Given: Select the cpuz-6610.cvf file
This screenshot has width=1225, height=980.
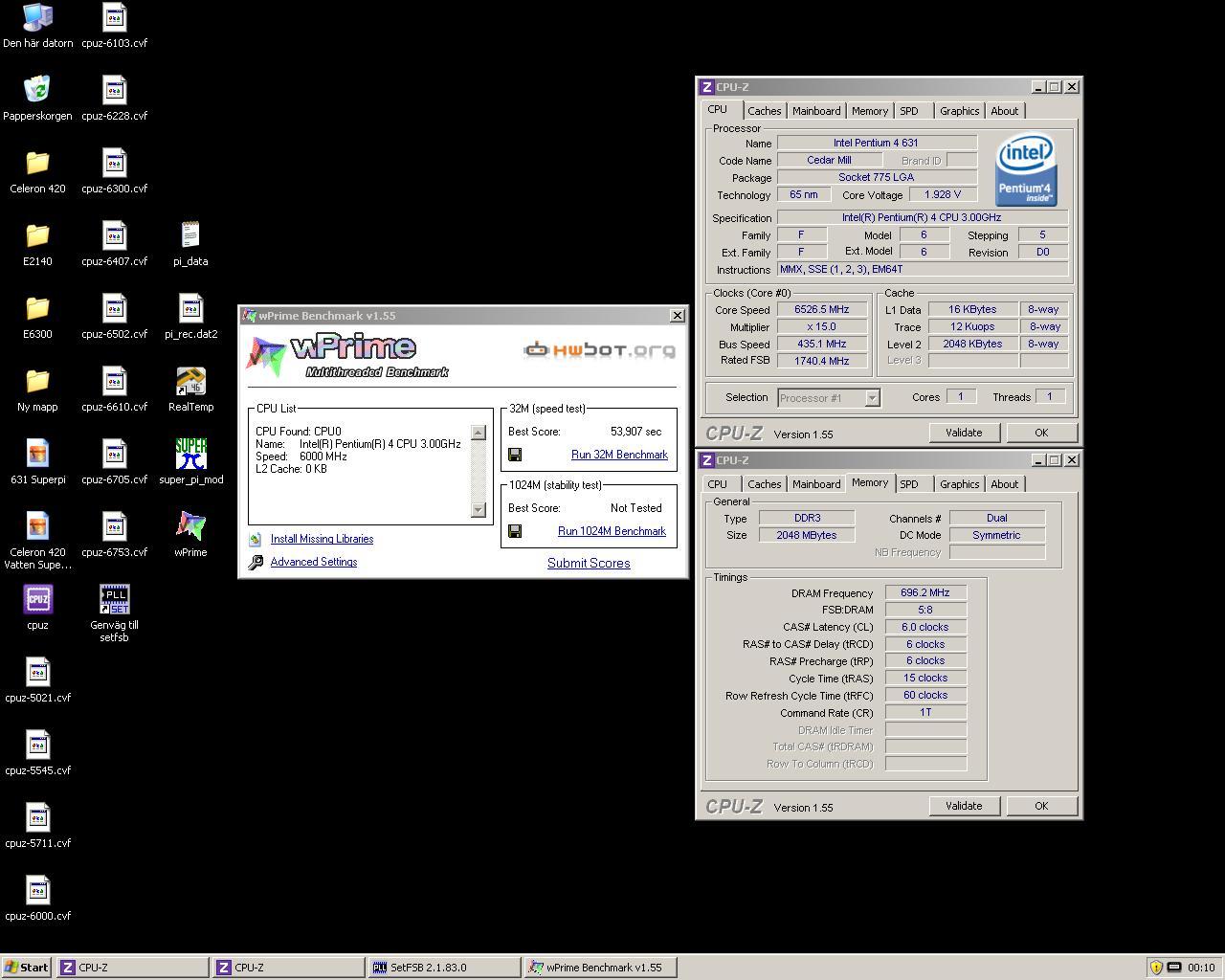Looking at the screenshot, I should click(114, 390).
